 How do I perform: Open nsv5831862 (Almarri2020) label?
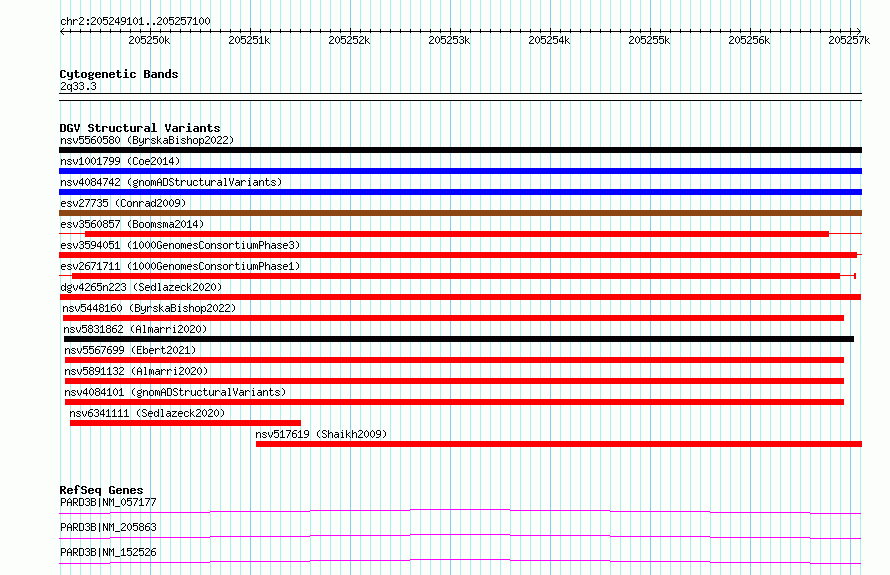[135, 329]
